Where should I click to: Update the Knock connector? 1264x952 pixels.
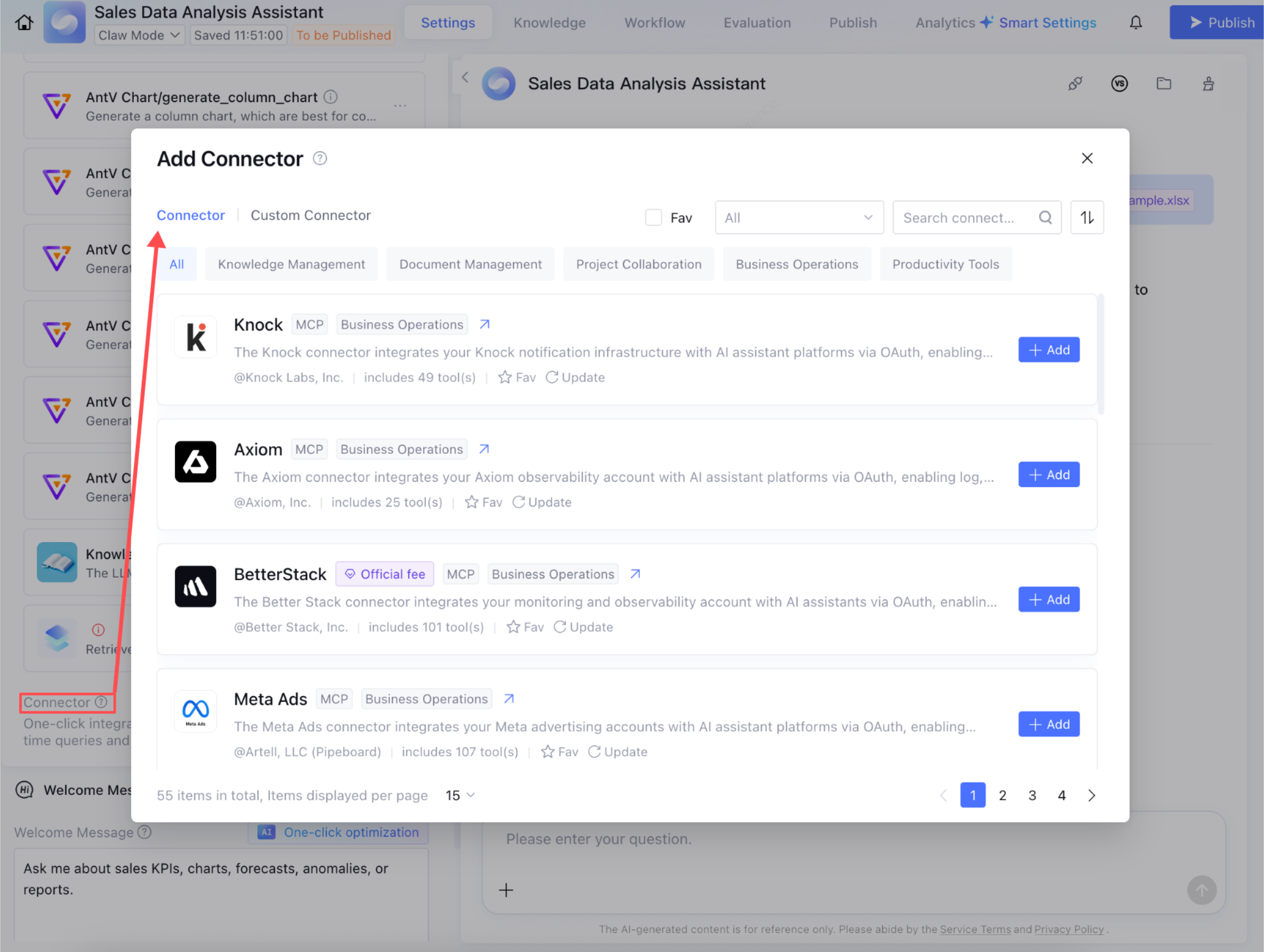pos(575,377)
